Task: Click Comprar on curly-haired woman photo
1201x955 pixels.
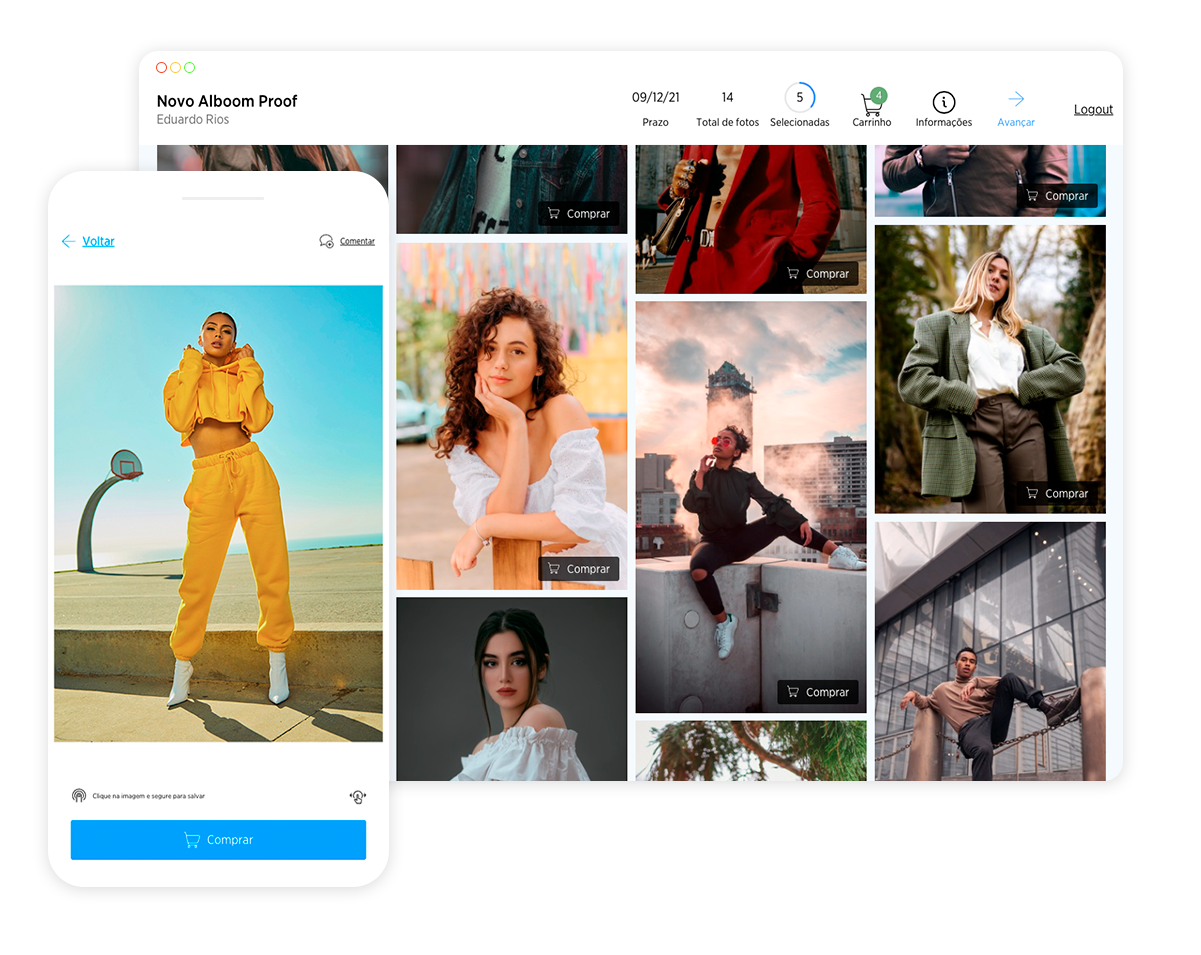Action: click(x=579, y=569)
